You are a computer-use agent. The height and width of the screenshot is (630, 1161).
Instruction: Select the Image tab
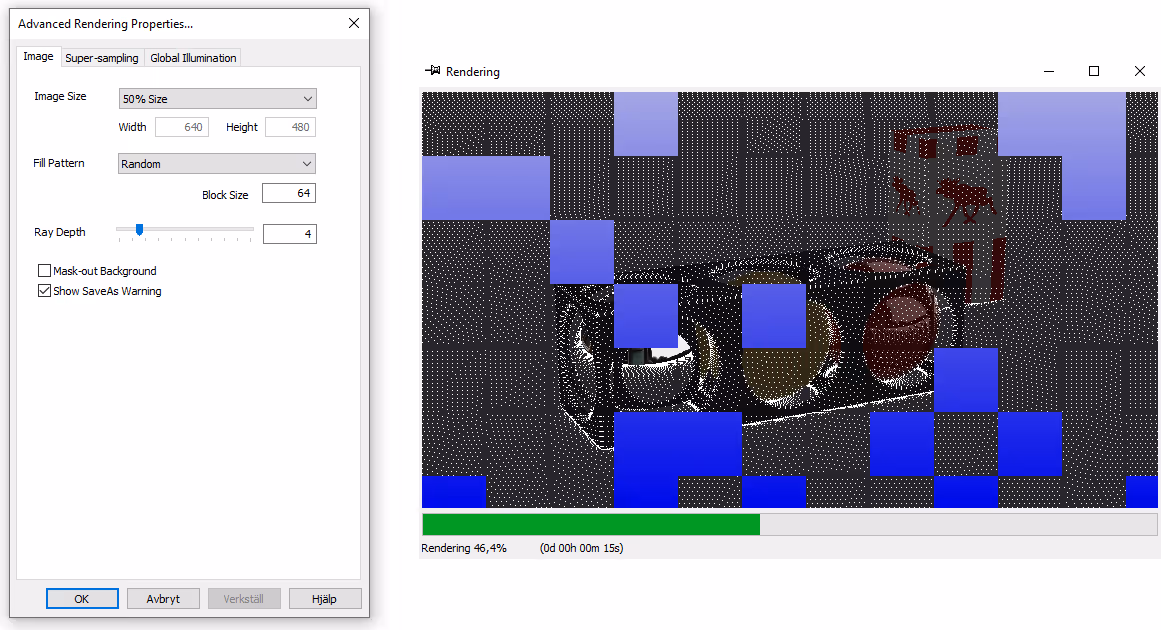(37, 56)
